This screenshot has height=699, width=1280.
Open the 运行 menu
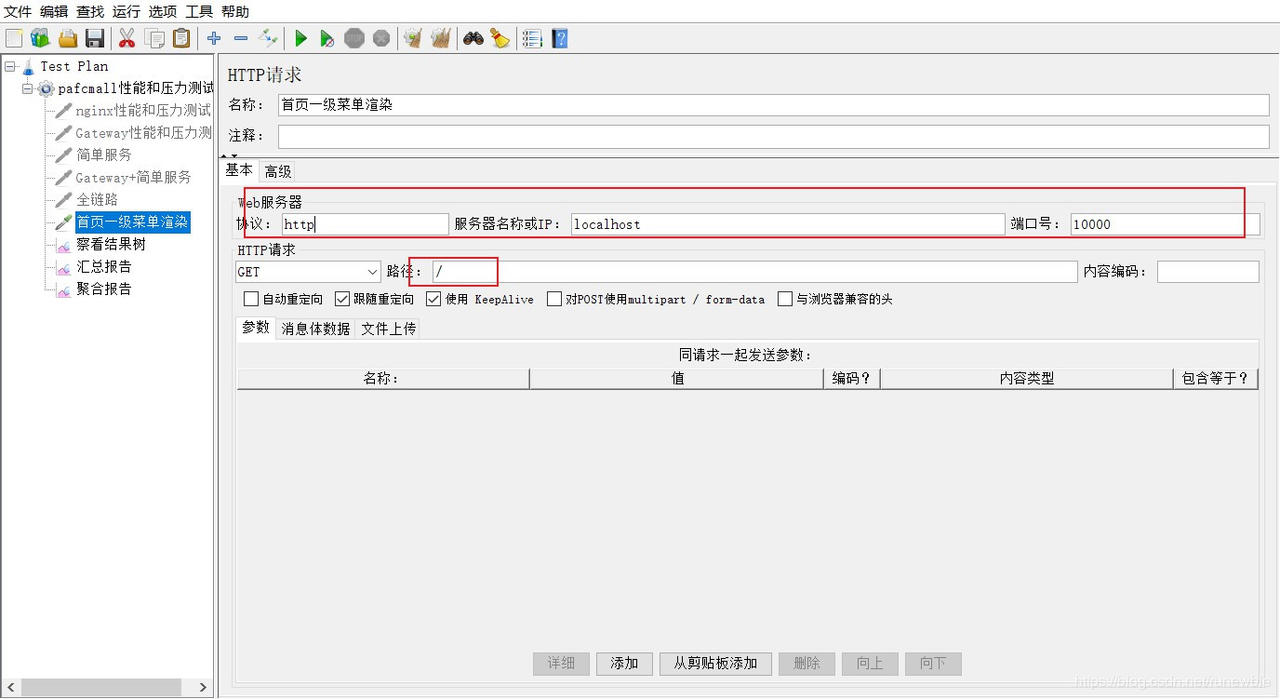126,11
